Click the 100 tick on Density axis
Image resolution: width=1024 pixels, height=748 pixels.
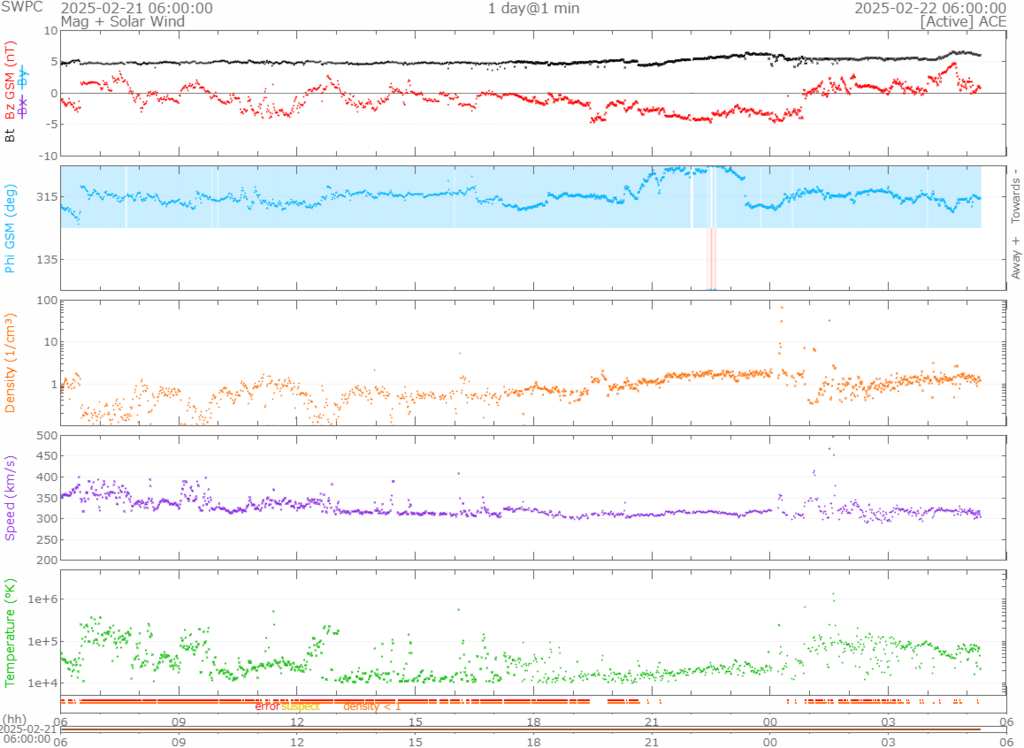tap(48, 301)
